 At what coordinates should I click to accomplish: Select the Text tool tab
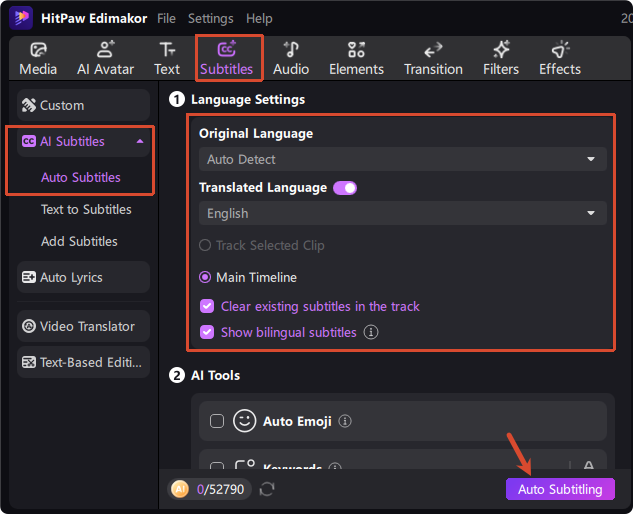click(x=167, y=59)
